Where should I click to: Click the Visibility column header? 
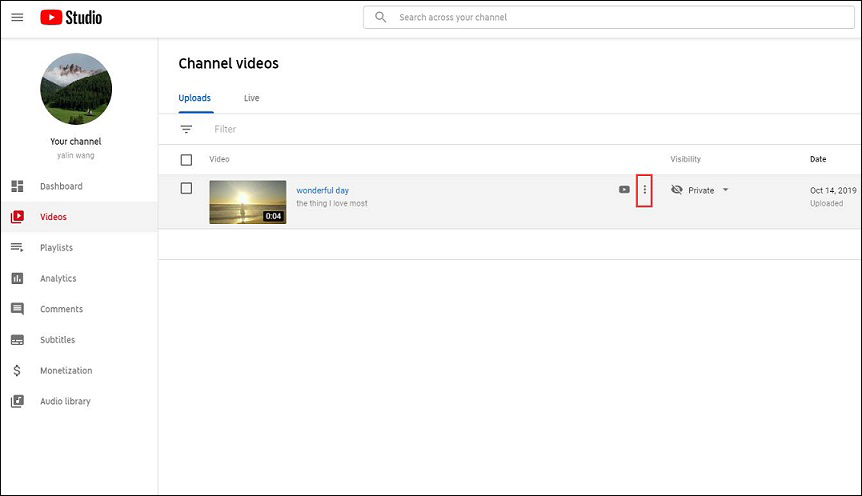point(686,159)
